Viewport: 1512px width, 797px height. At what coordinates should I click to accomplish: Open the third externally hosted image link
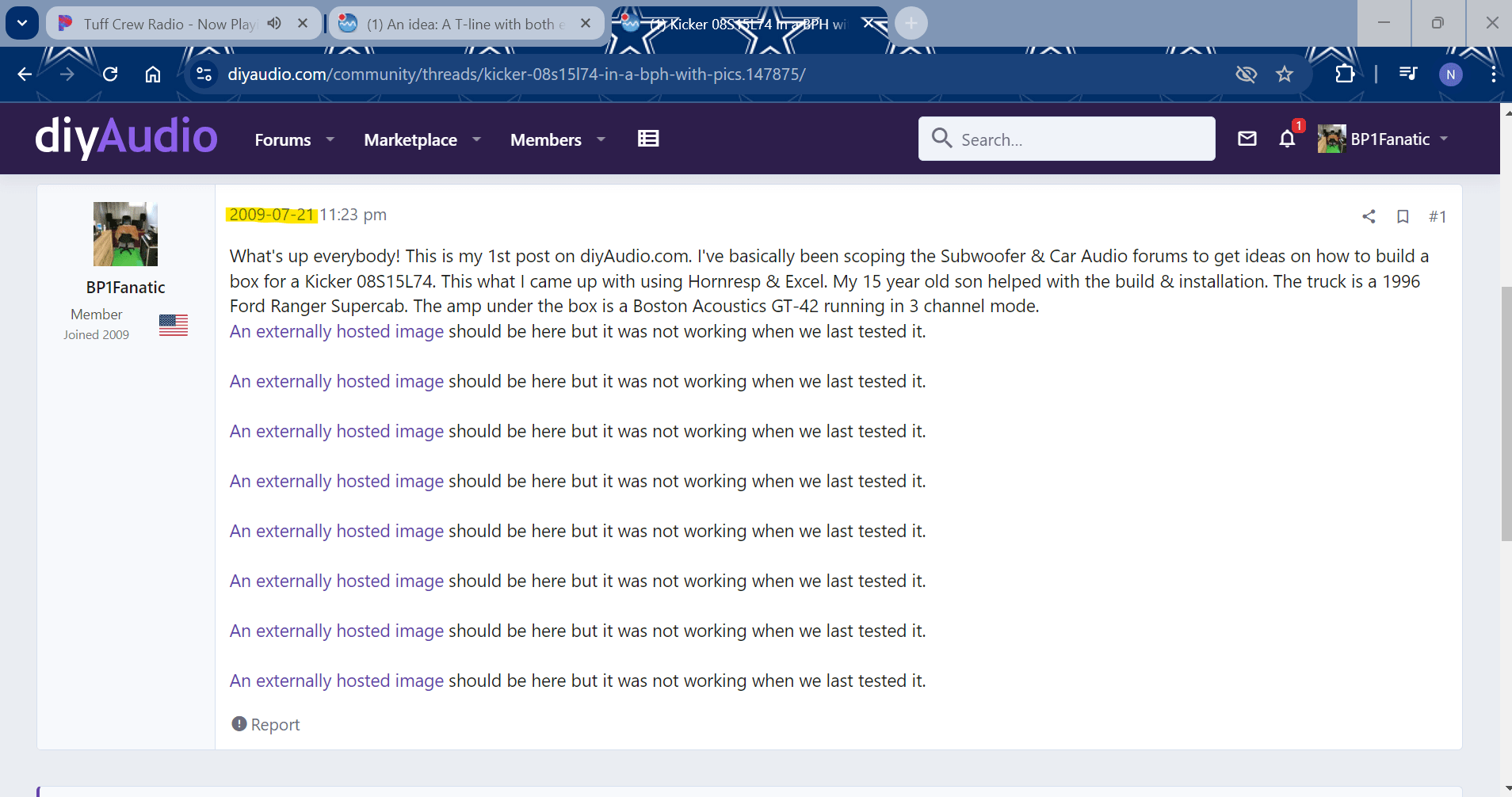click(337, 431)
